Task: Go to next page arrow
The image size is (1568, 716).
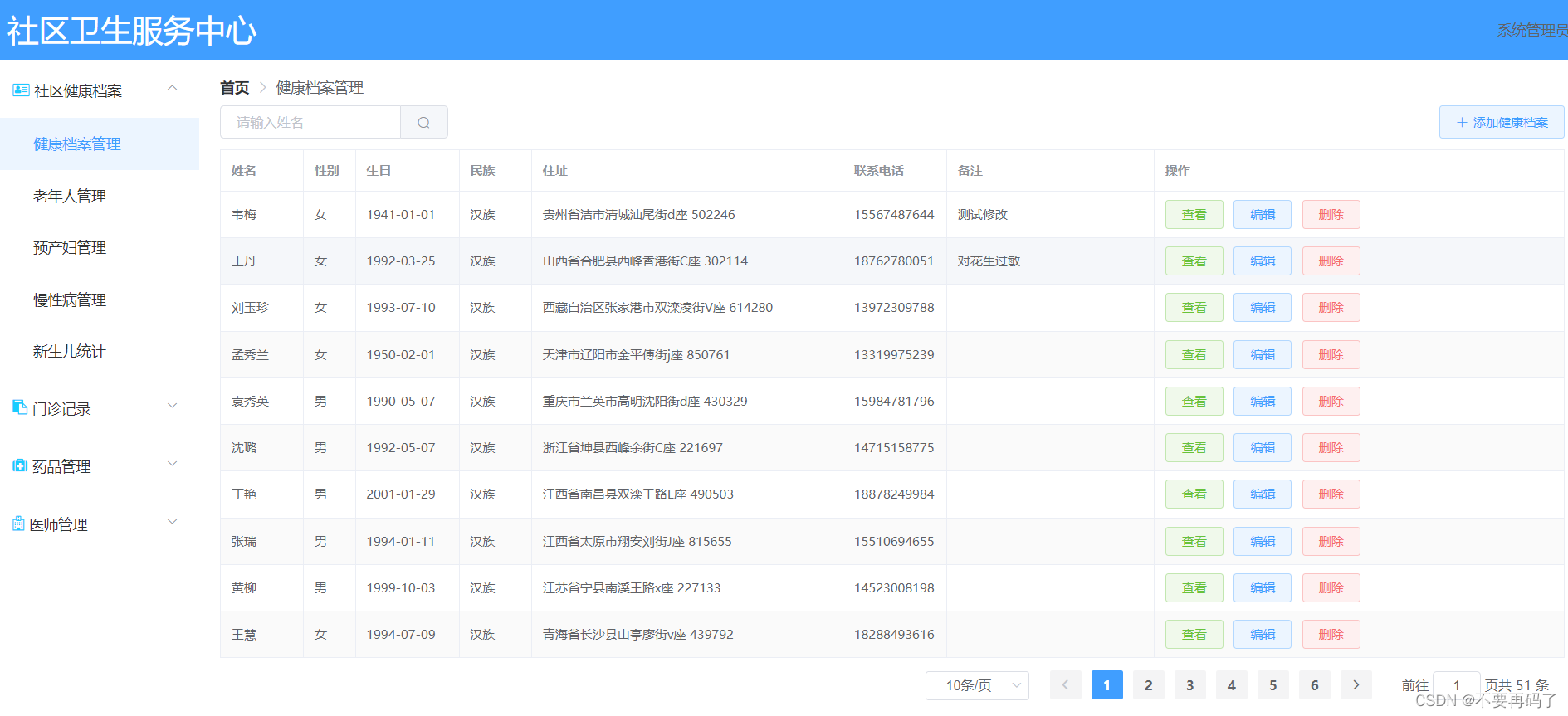Action: tap(1356, 685)
